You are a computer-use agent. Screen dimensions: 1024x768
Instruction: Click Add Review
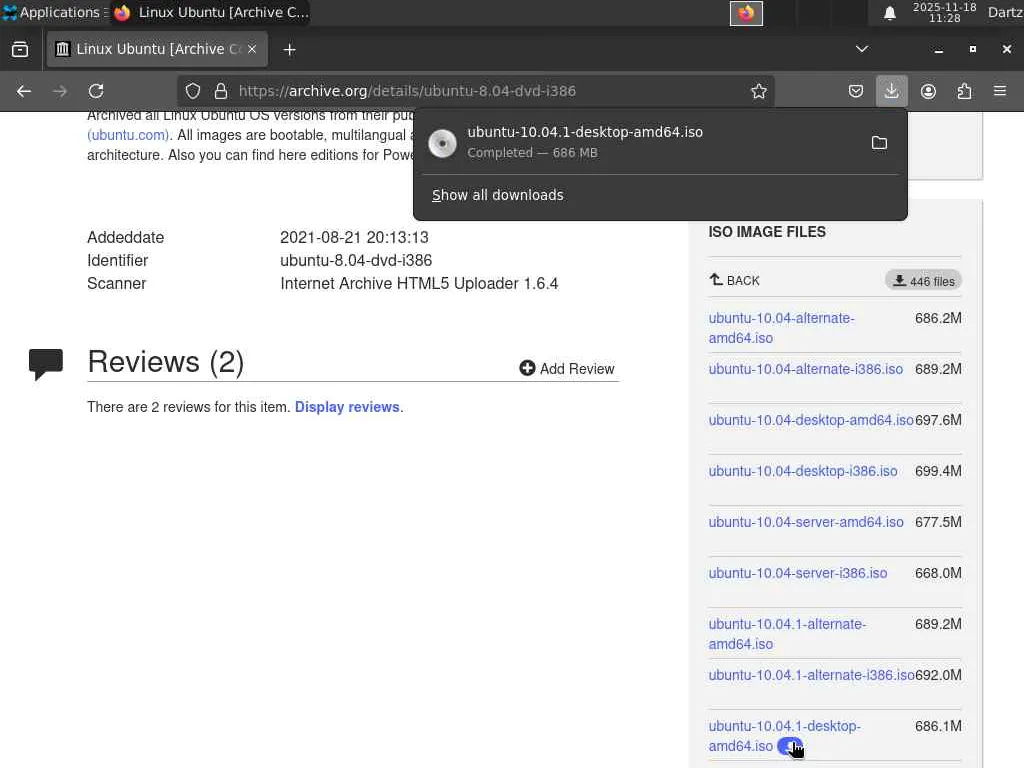point(567,368)
